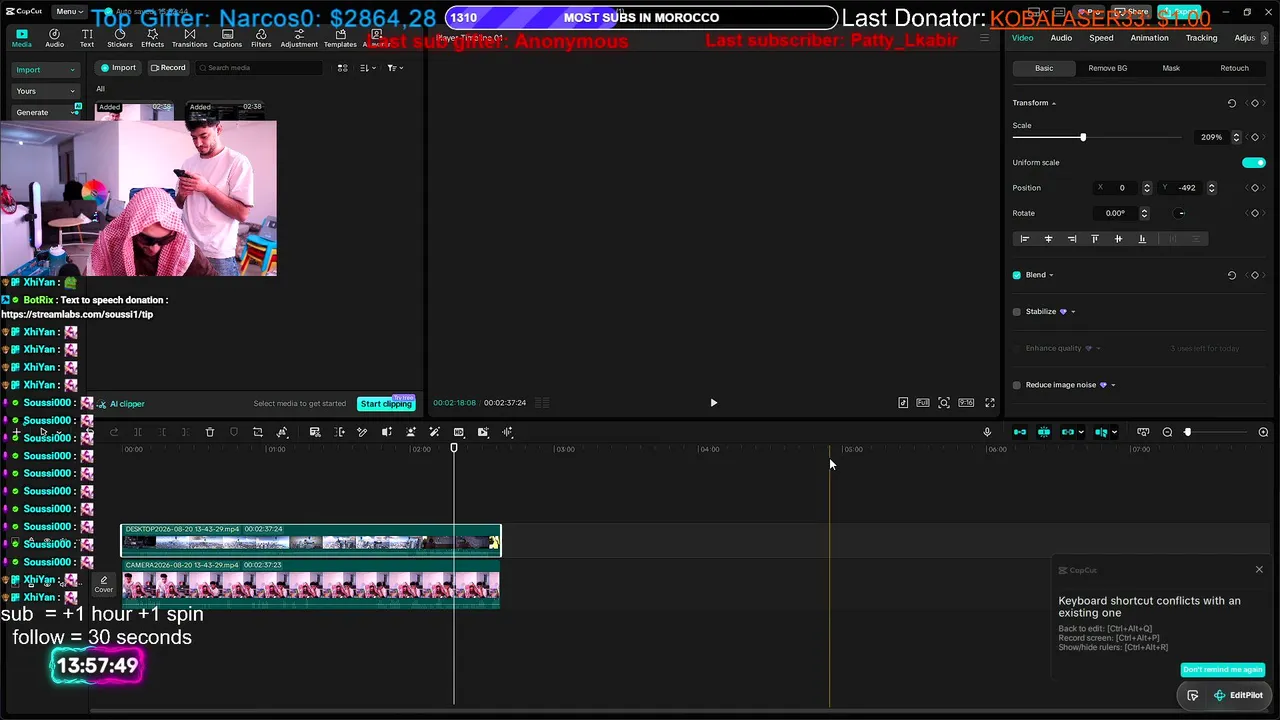Add keyframe for Position
Screen dimensions: 1280x720
click(1255, 188)
